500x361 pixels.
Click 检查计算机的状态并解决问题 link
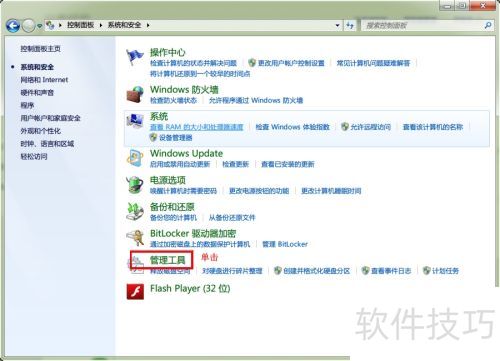193,63
